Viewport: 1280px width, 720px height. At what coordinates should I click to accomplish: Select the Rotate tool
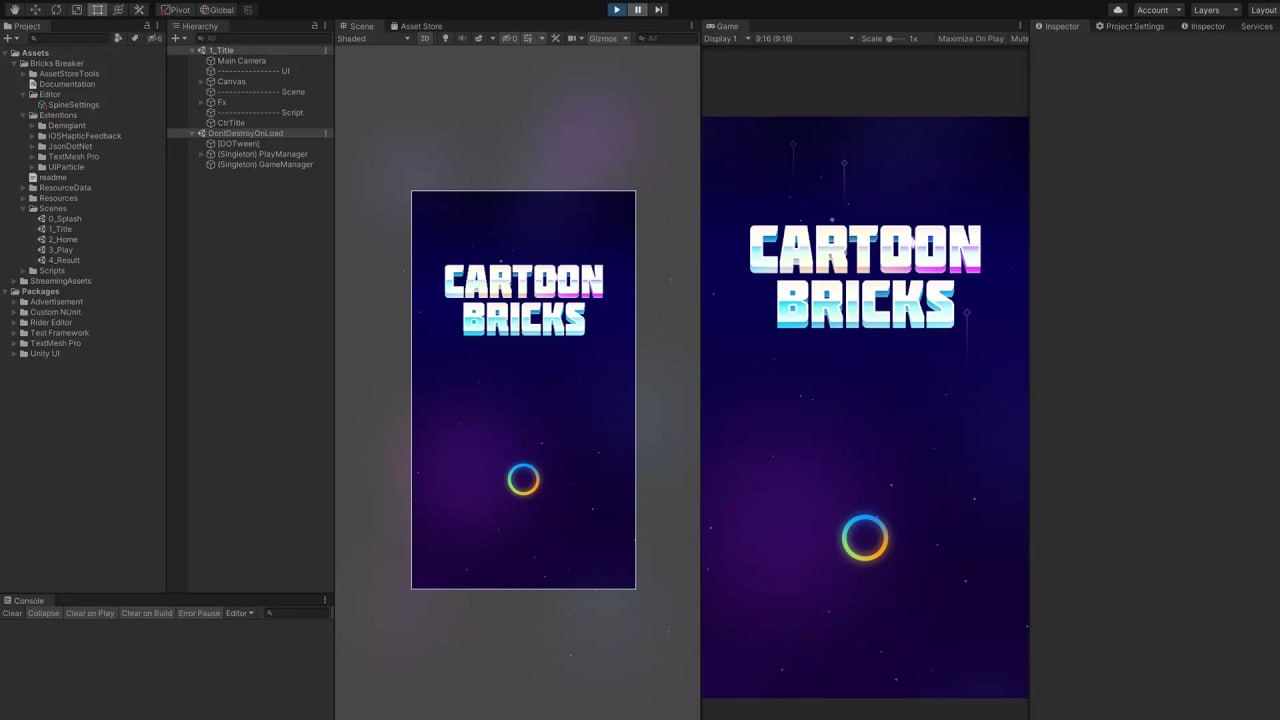click(56, 9)
